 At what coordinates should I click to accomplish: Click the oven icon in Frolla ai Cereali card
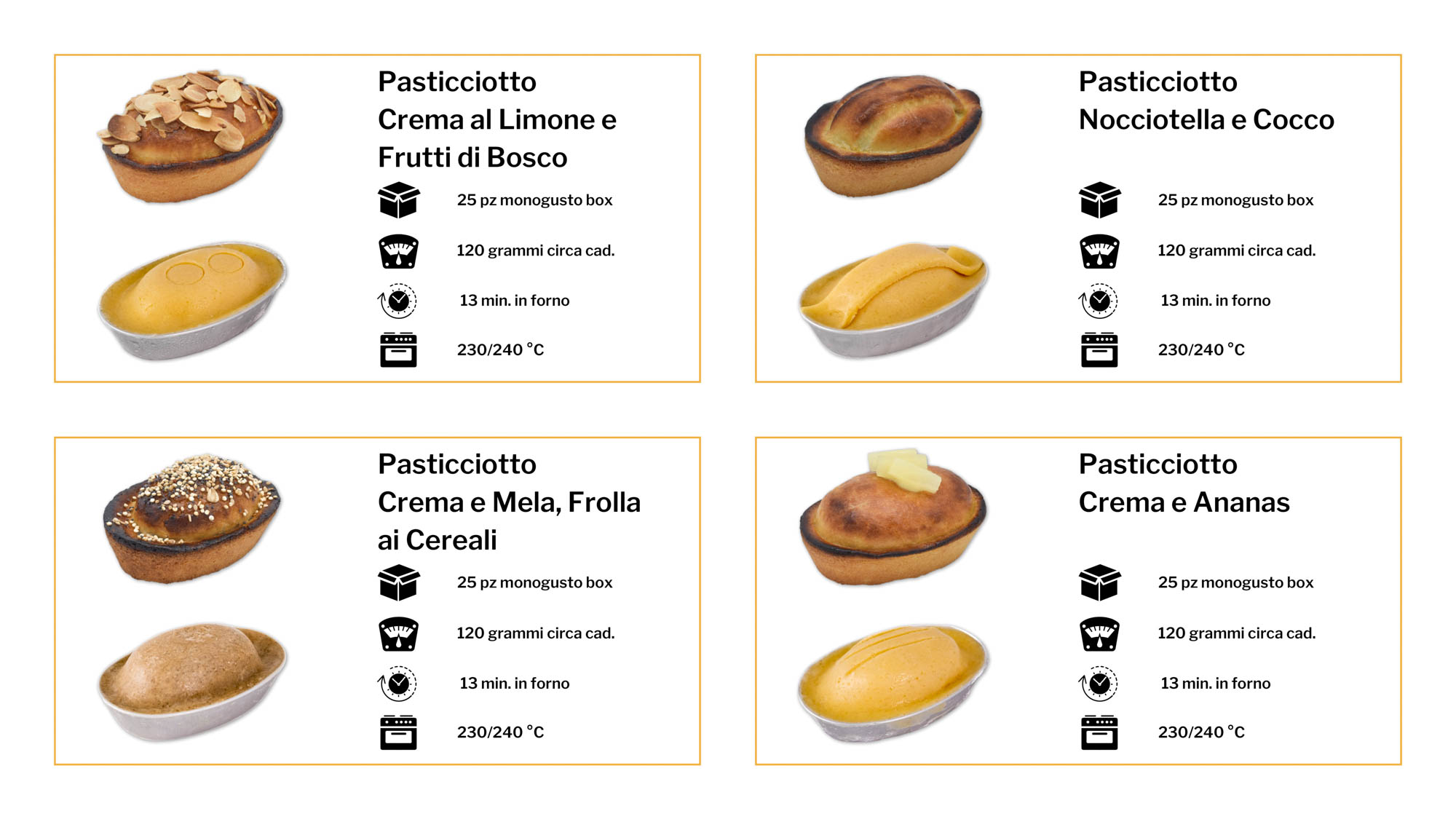[x=398, y=732]
